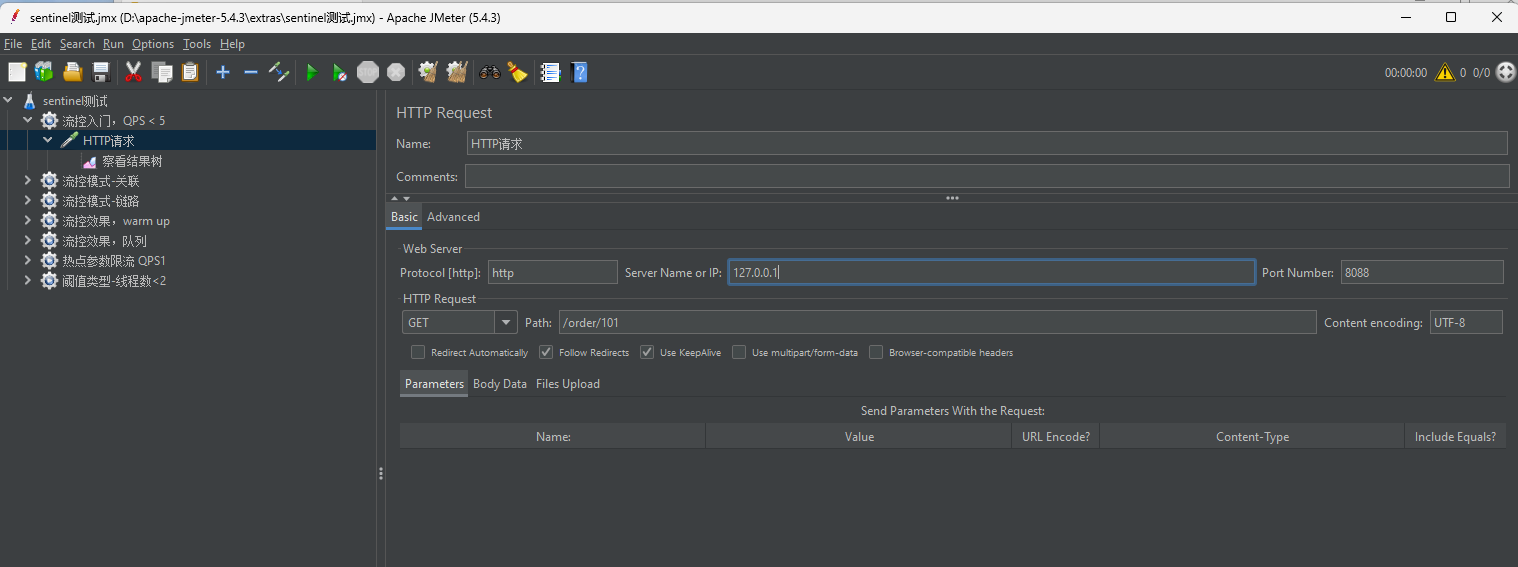Paste from clipboard icon
Viewport: 1518px width, 567px height.
(190, 72)
